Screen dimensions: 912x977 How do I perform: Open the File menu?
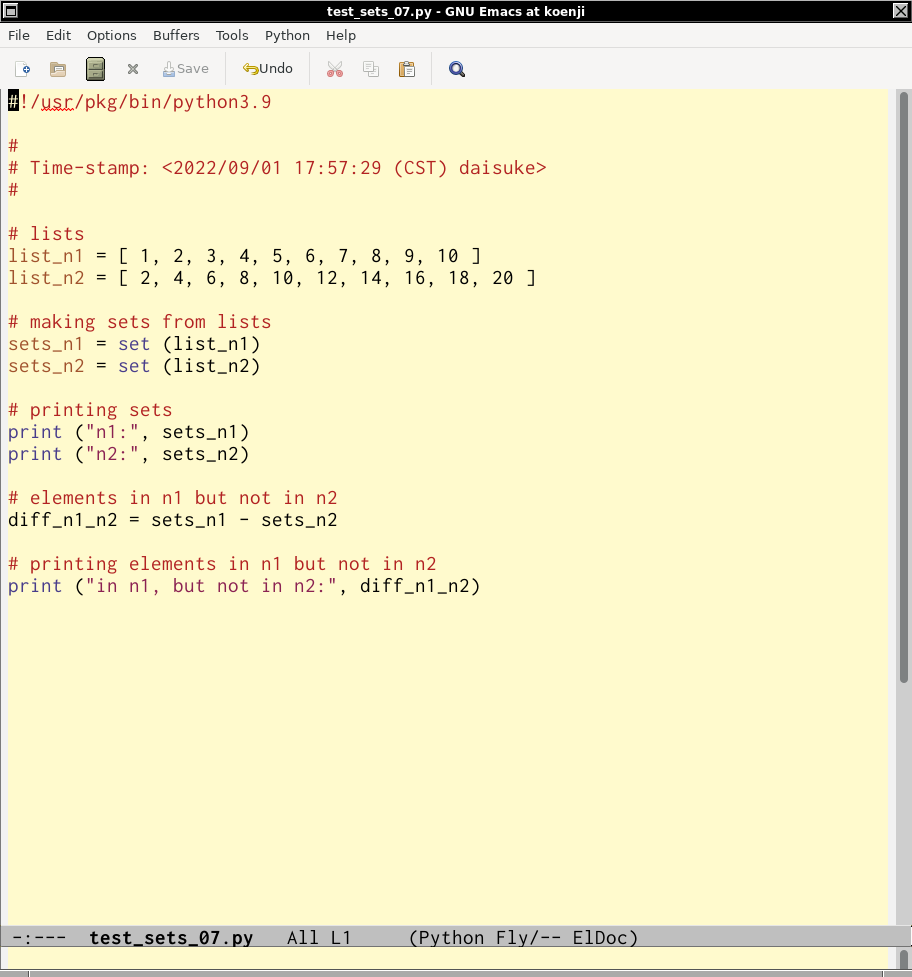pyautogui.click(x=19, y=35)
